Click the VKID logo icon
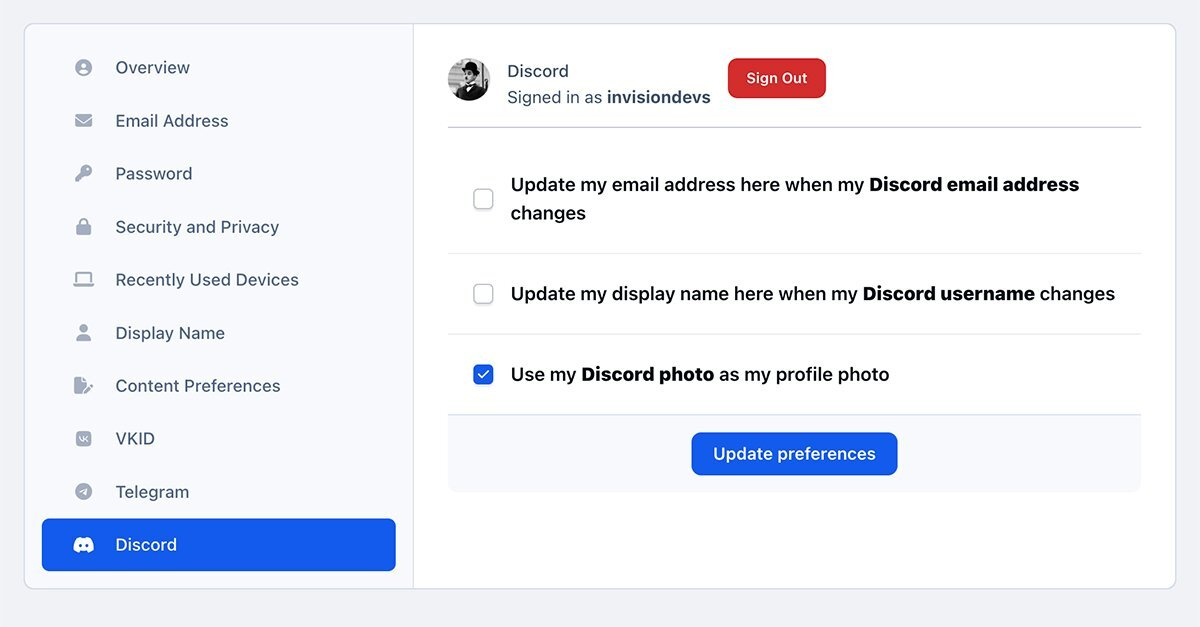Image resolution: width=1200 pixels, height=627 pixels. [84, 439]
